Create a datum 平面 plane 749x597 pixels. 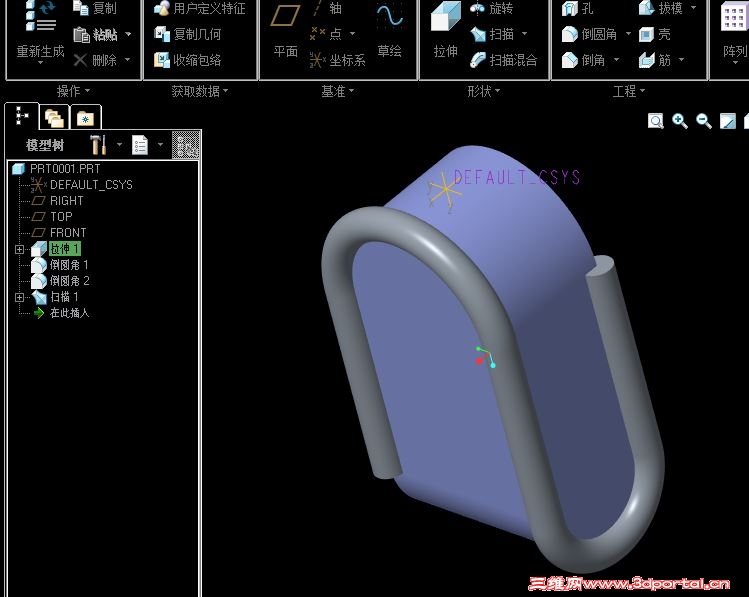(286, 30)
